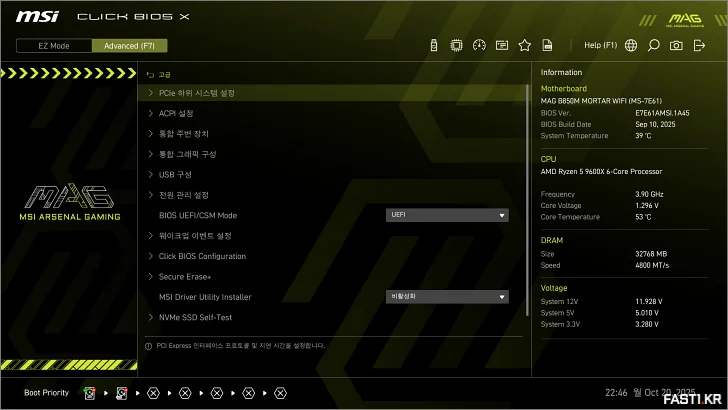Click the BIOS Build Date Sep 10, 2025
The width and height of the screenshot is (728, 410).
coord(655,124)
